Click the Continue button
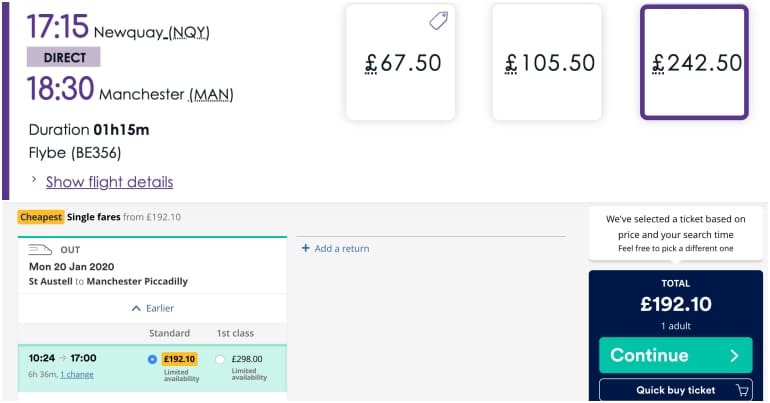Screen dimensions: 770x403 [676, 355]
